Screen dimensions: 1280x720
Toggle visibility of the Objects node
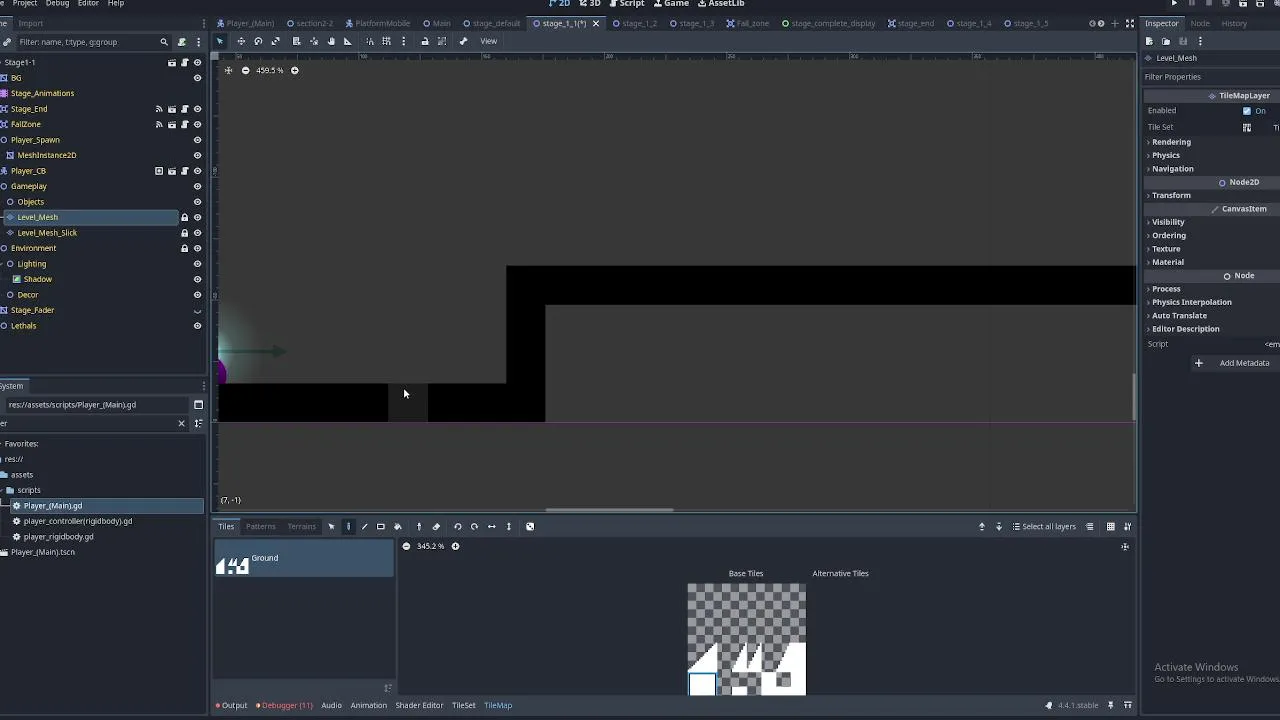tap(197, 202)
